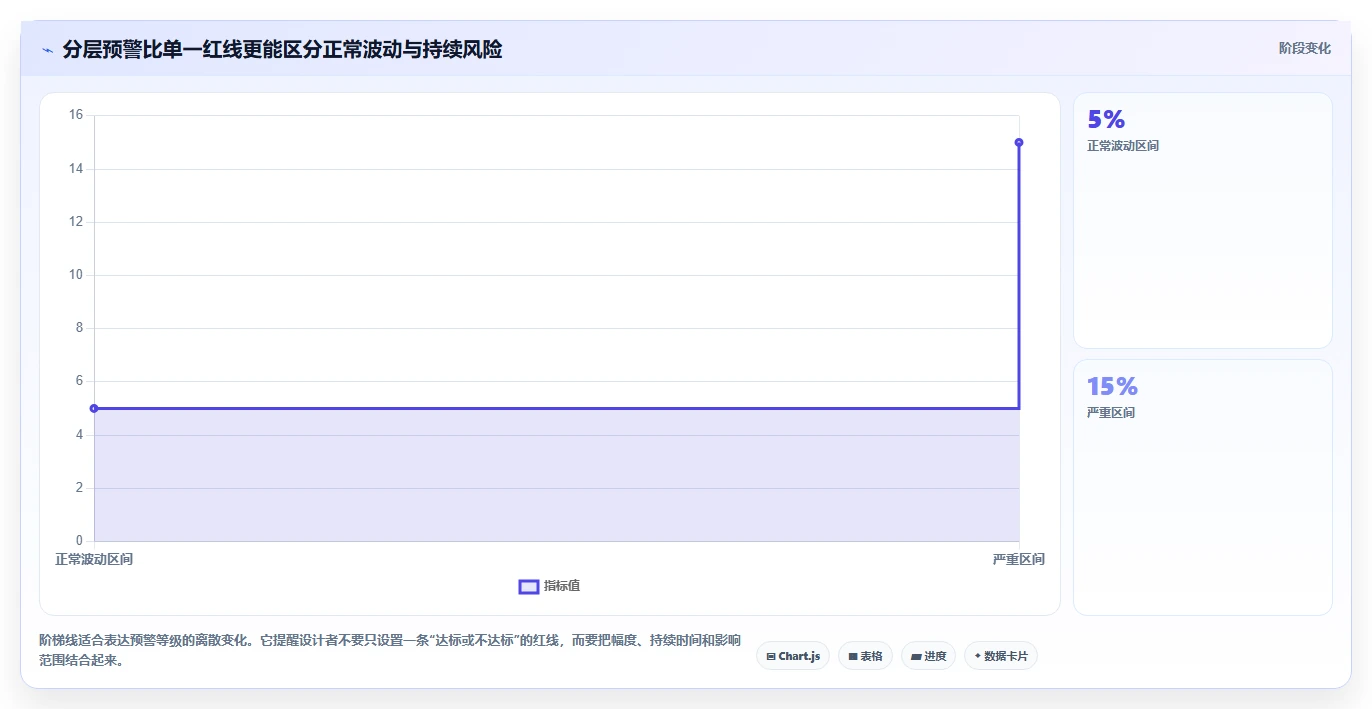
Task: Click the 15% metric value
Action: click(x=1112, y=386)
